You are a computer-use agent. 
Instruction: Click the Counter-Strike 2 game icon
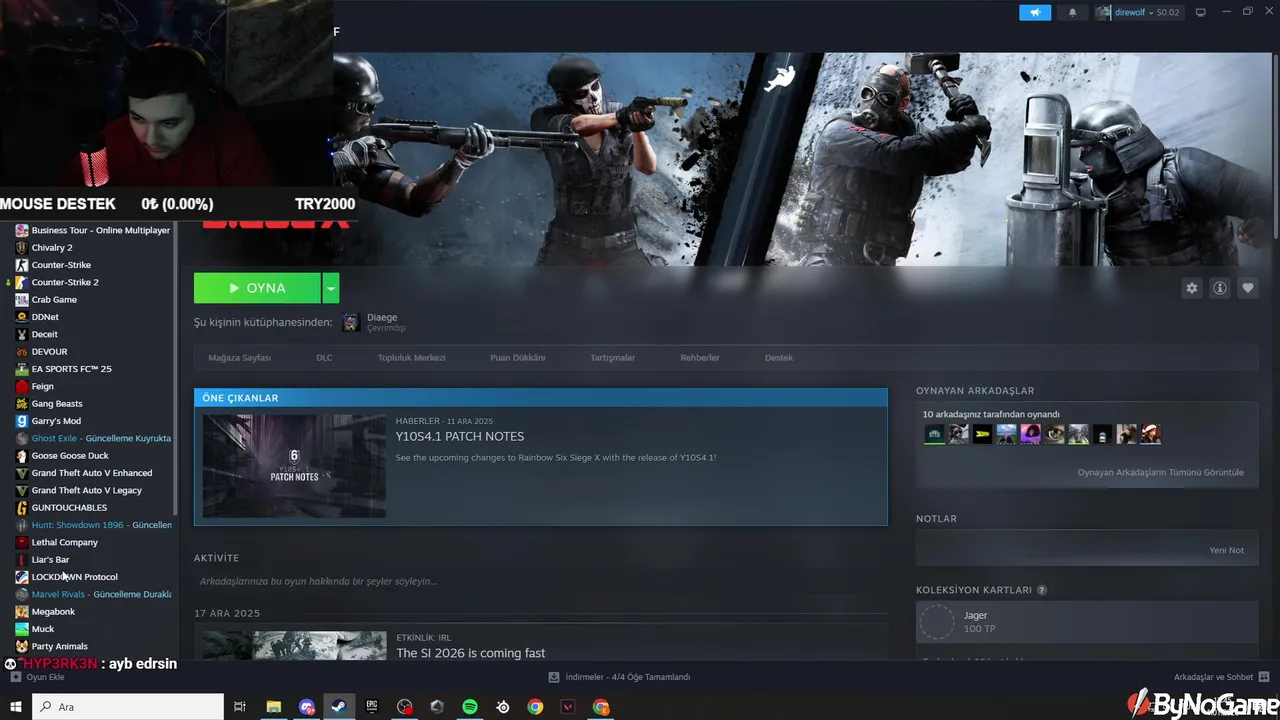(22, 282)
